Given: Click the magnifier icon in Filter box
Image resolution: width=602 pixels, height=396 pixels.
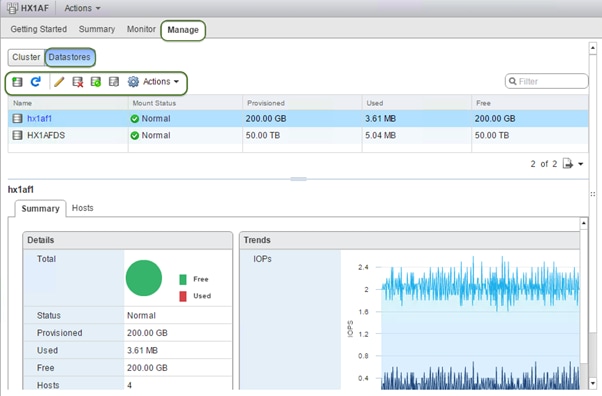Looking at the screenshot, I should 513,81.
